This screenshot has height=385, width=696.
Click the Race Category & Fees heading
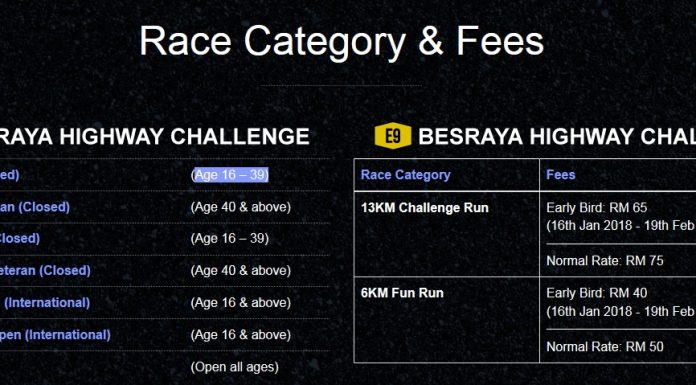(341, 41)
